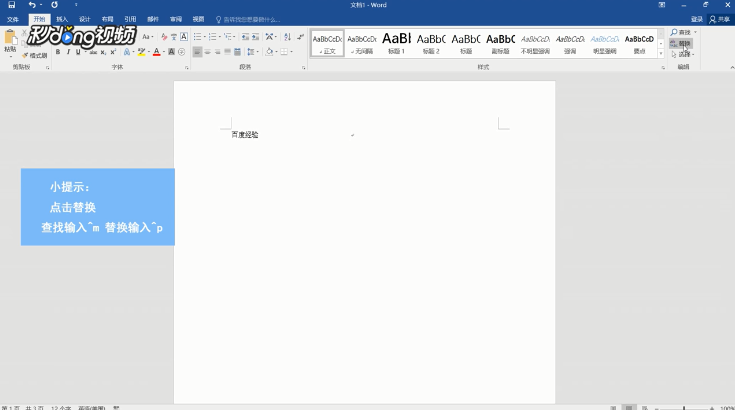The width and height of the screenshot is (735, 410).
Task: Select the Heading 1 (标题 1) style
Action: [x=397, y=43]
